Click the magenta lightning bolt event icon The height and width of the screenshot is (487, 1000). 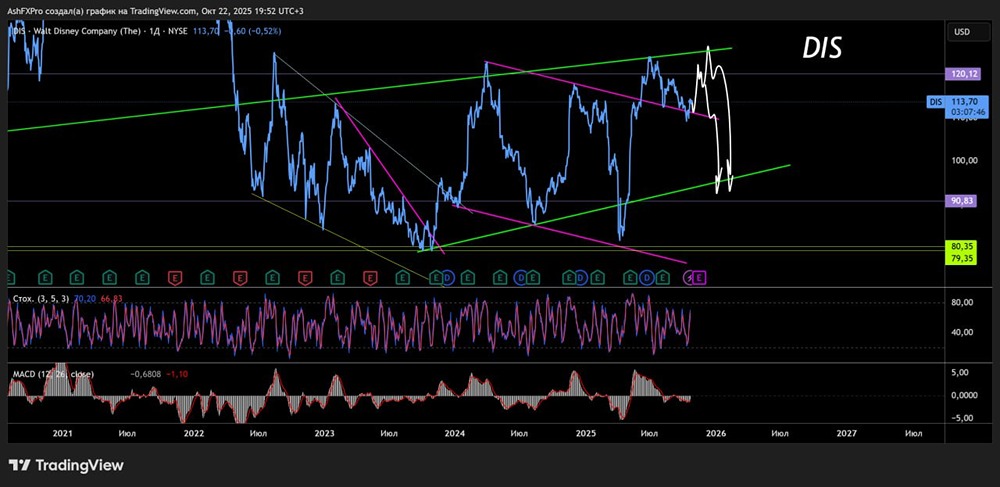pos(689,277)
